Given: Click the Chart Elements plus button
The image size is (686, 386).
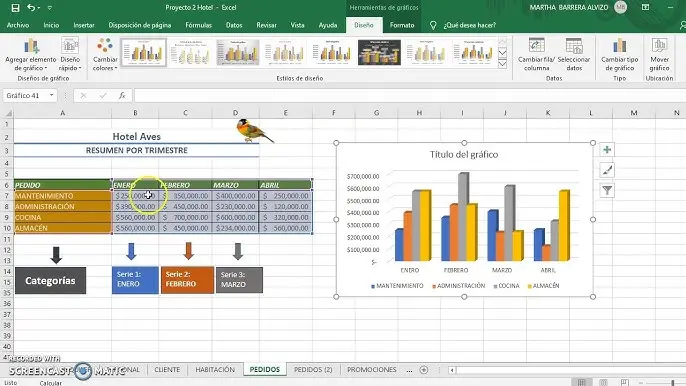Looking at the screenshot, I should click(x=607, y=150).
